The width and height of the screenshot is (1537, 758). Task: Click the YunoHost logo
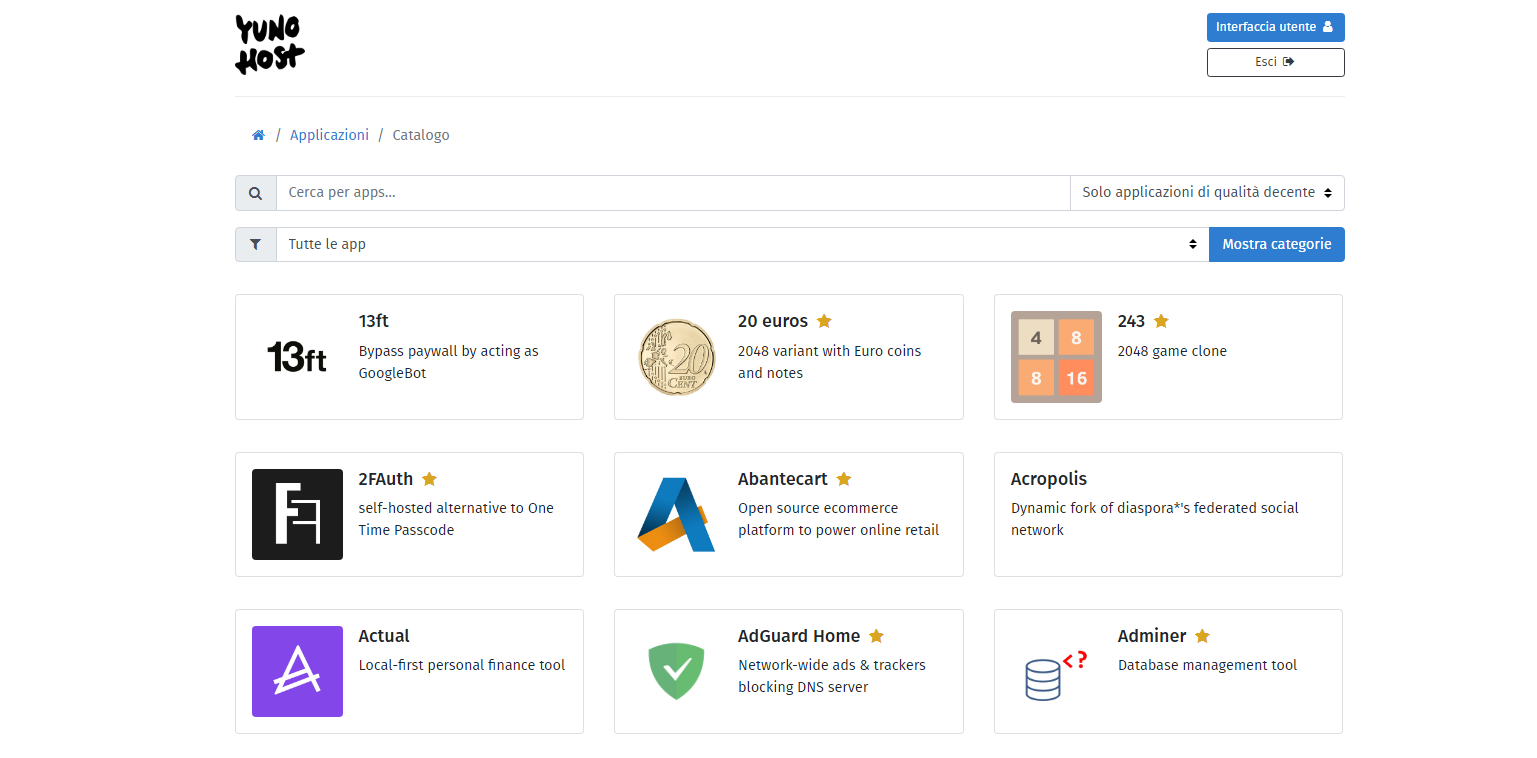268,44
